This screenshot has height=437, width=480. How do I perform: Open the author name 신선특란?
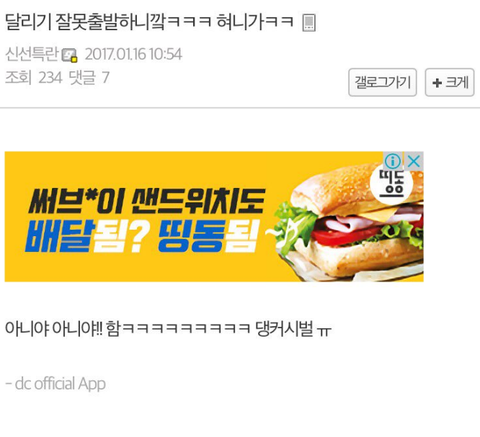pyautogui.click(x=32, y=54)
